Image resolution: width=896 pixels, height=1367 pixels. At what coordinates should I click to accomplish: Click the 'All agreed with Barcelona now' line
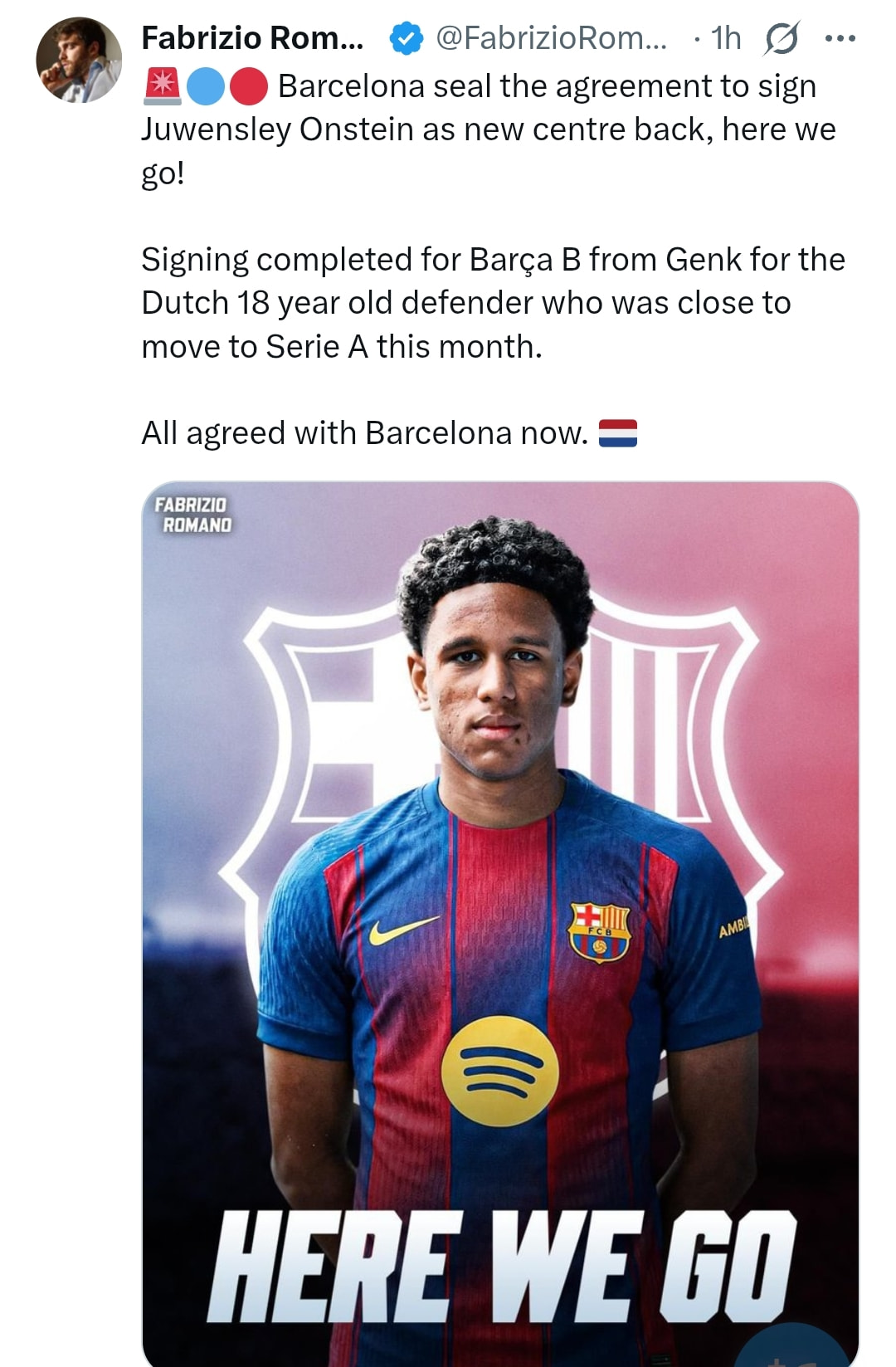[365, 433]
